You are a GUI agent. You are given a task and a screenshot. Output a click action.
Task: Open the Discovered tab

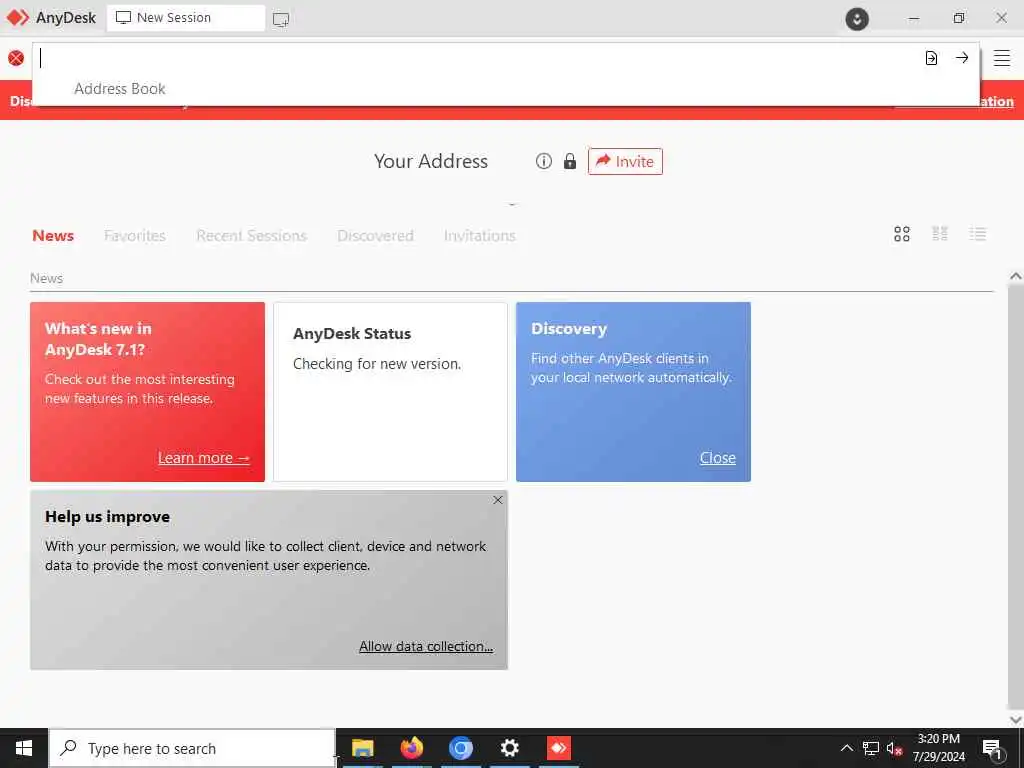point(376,236)
